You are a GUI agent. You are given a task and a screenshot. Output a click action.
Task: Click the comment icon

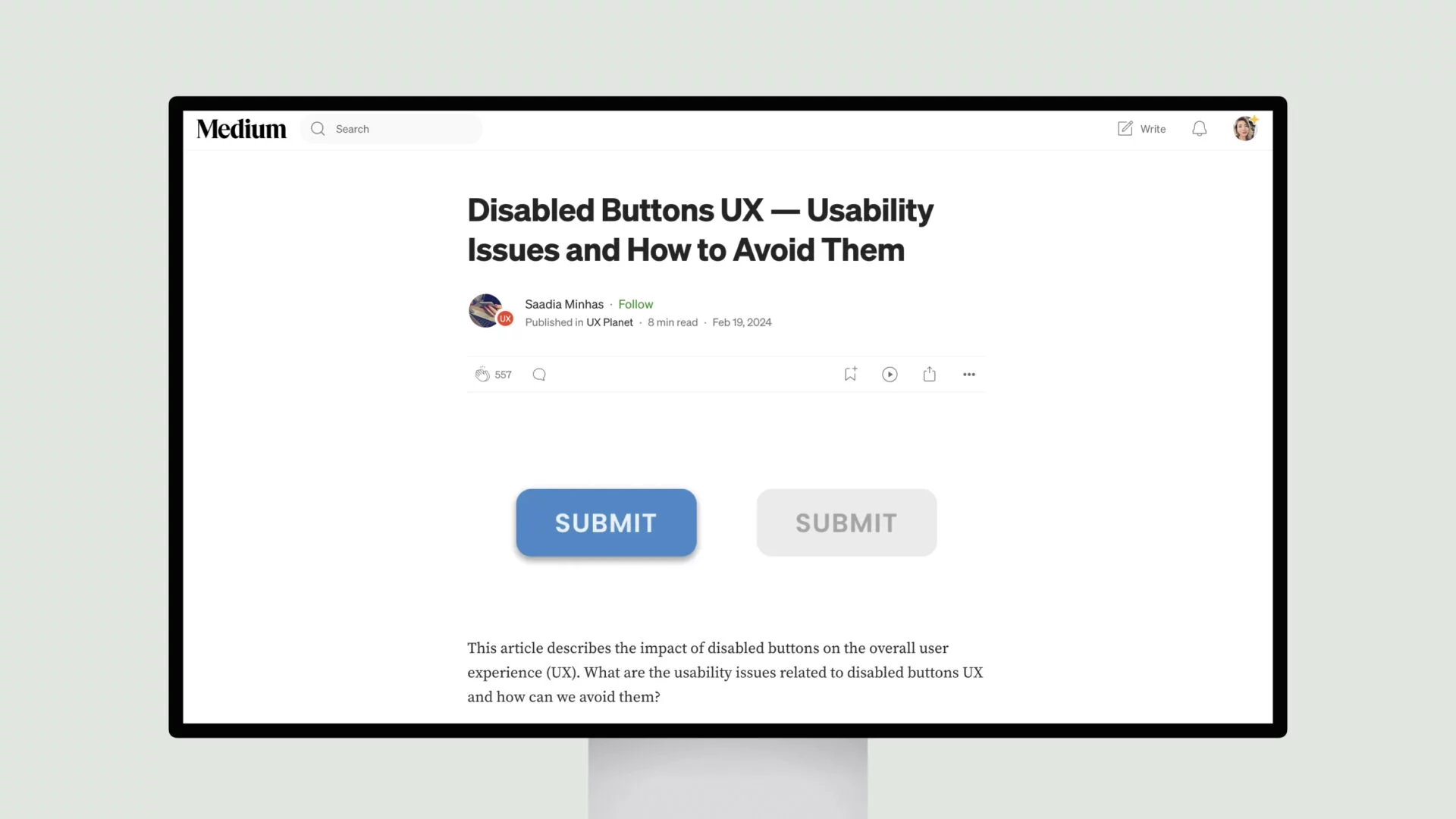pos(539,373)
